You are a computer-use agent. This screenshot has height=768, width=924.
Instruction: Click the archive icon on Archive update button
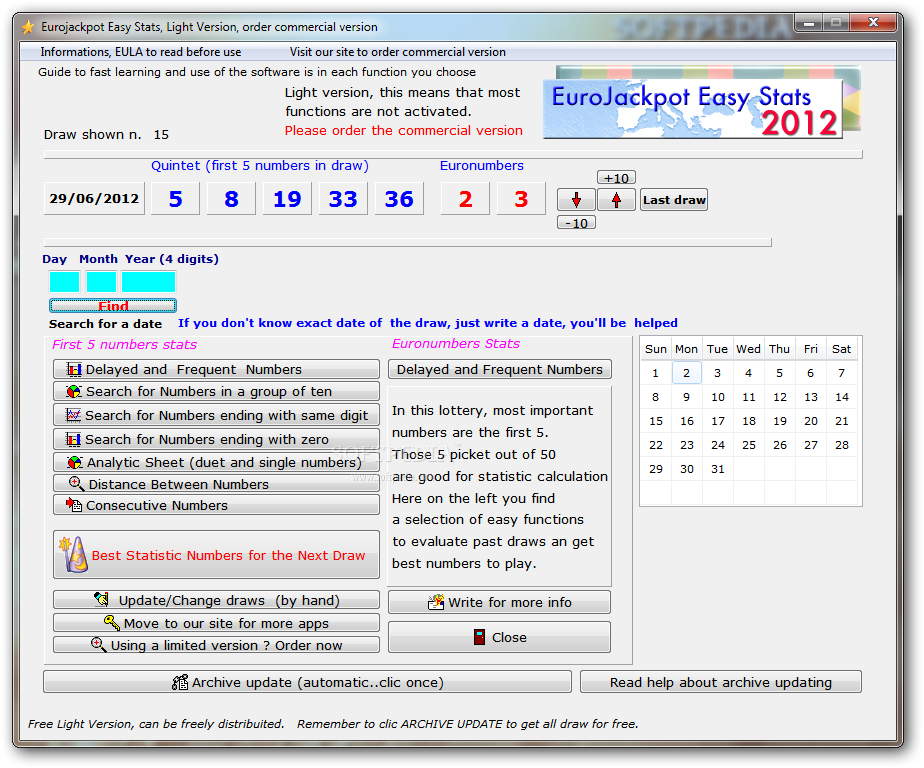pyautogui.click(x=180, y=682)
